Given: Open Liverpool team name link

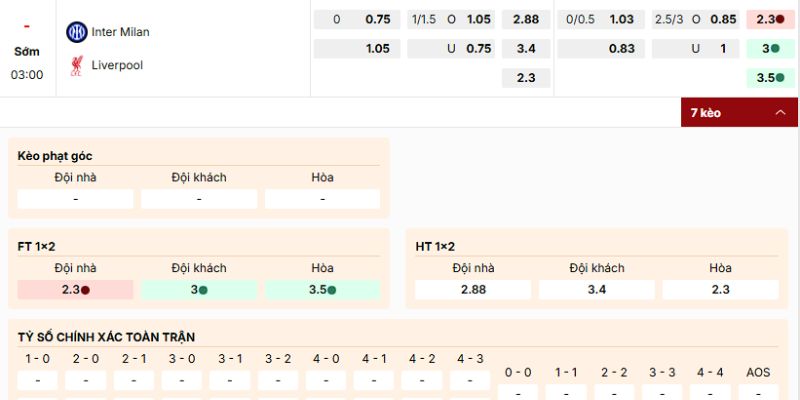Looking at the screenshot, I should point(118,65).
